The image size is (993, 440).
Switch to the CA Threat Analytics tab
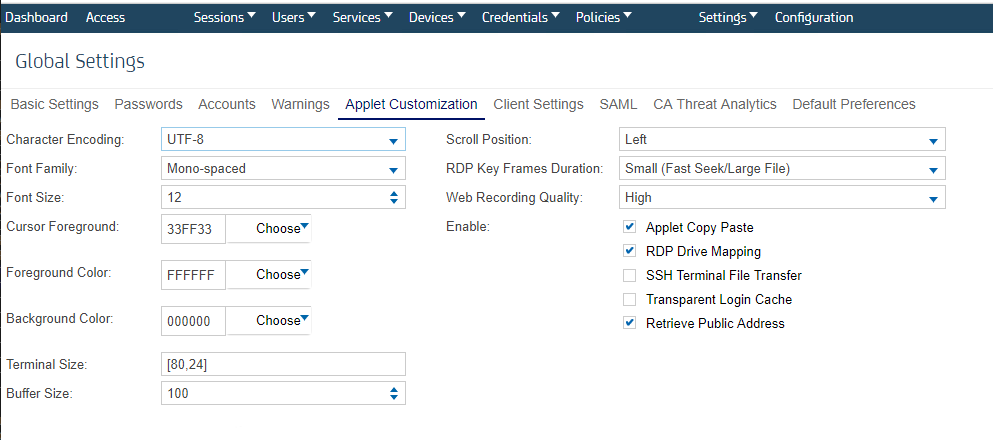coord(714,104)
